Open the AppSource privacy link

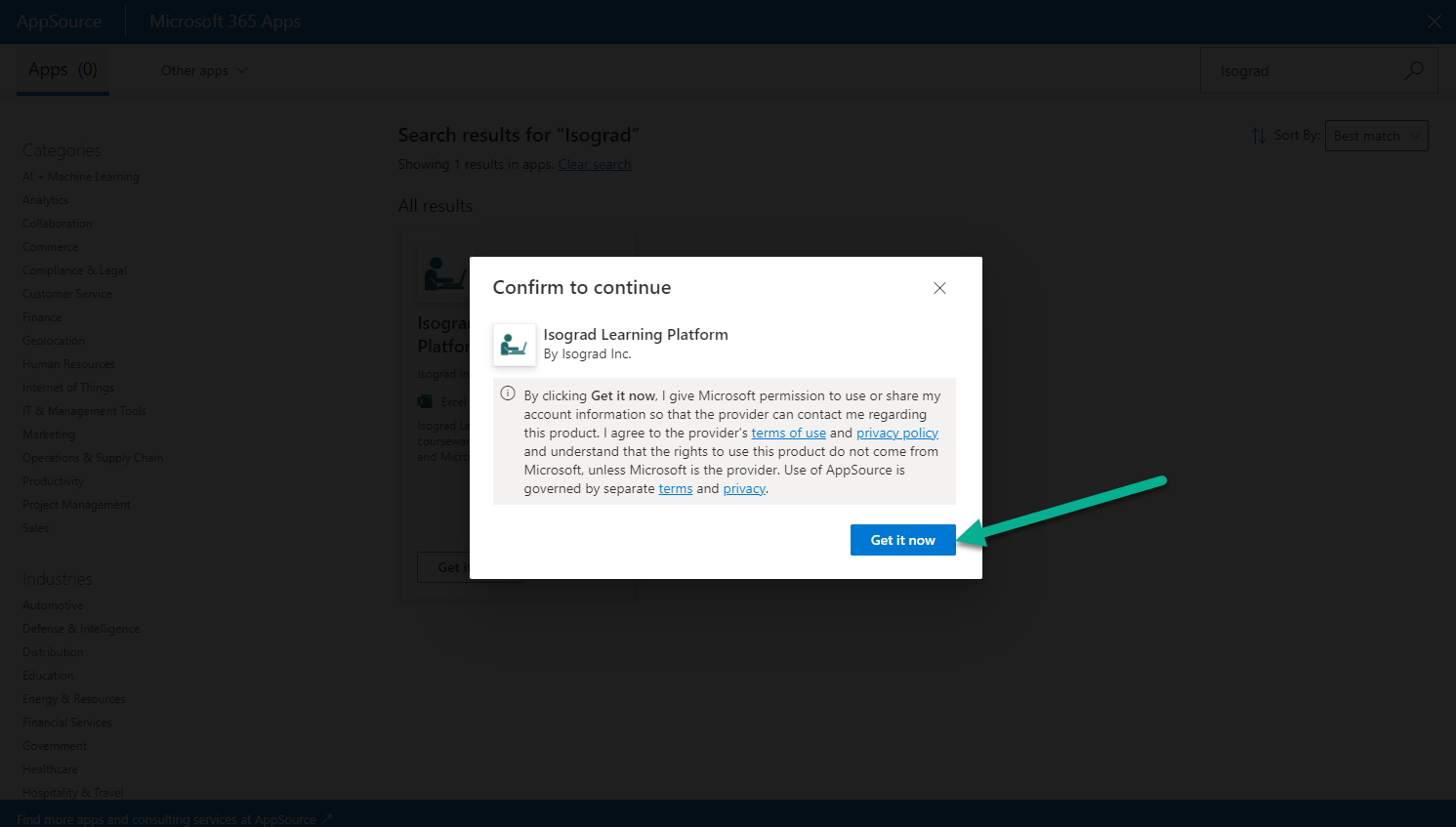click(x=744, y=488)
